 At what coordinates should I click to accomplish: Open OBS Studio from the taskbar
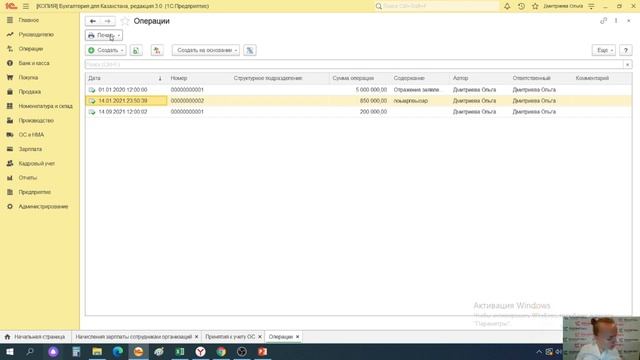[x=241, y=351]
